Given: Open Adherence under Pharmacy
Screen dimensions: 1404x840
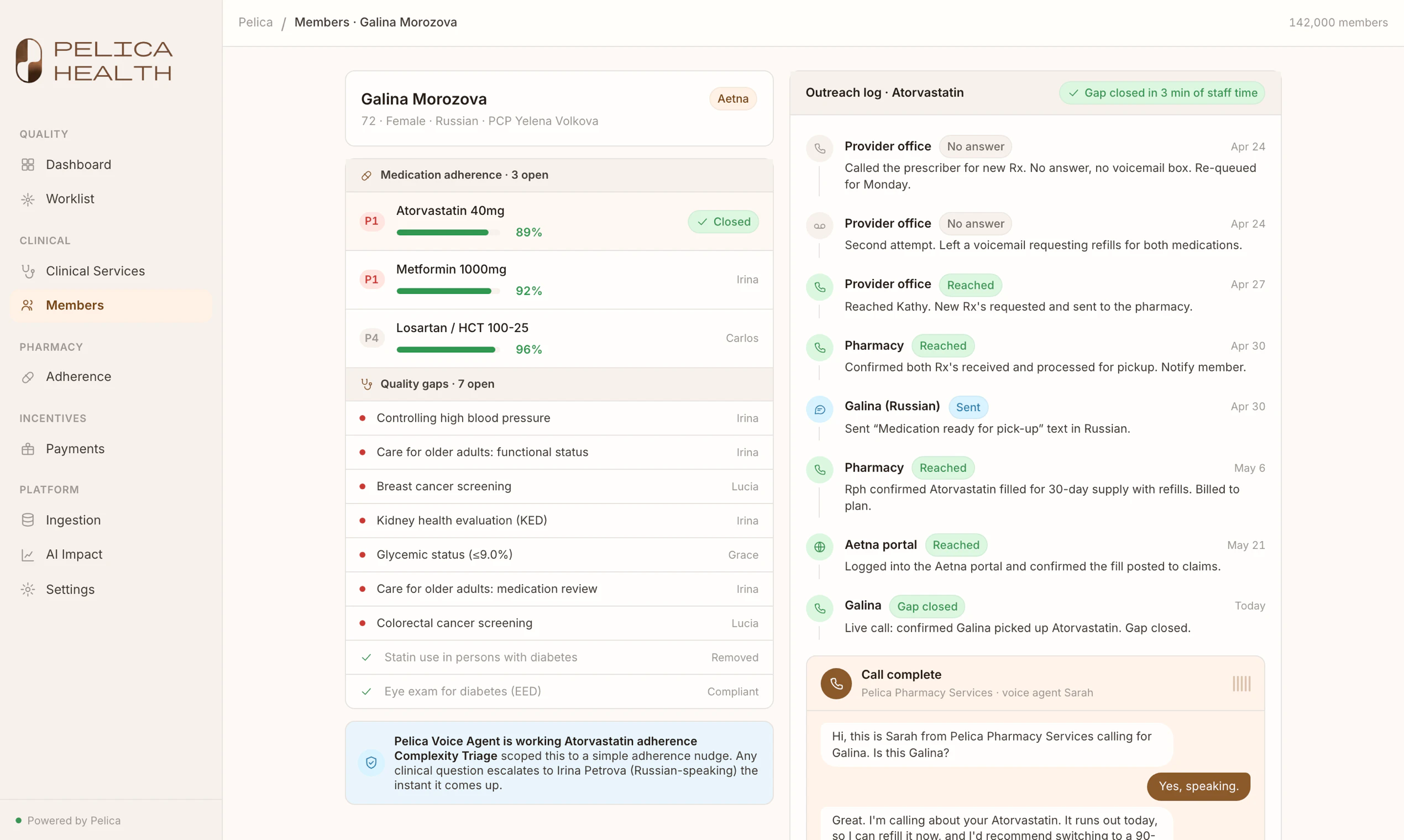Looking at the screenshot, I should coord(111,377).
